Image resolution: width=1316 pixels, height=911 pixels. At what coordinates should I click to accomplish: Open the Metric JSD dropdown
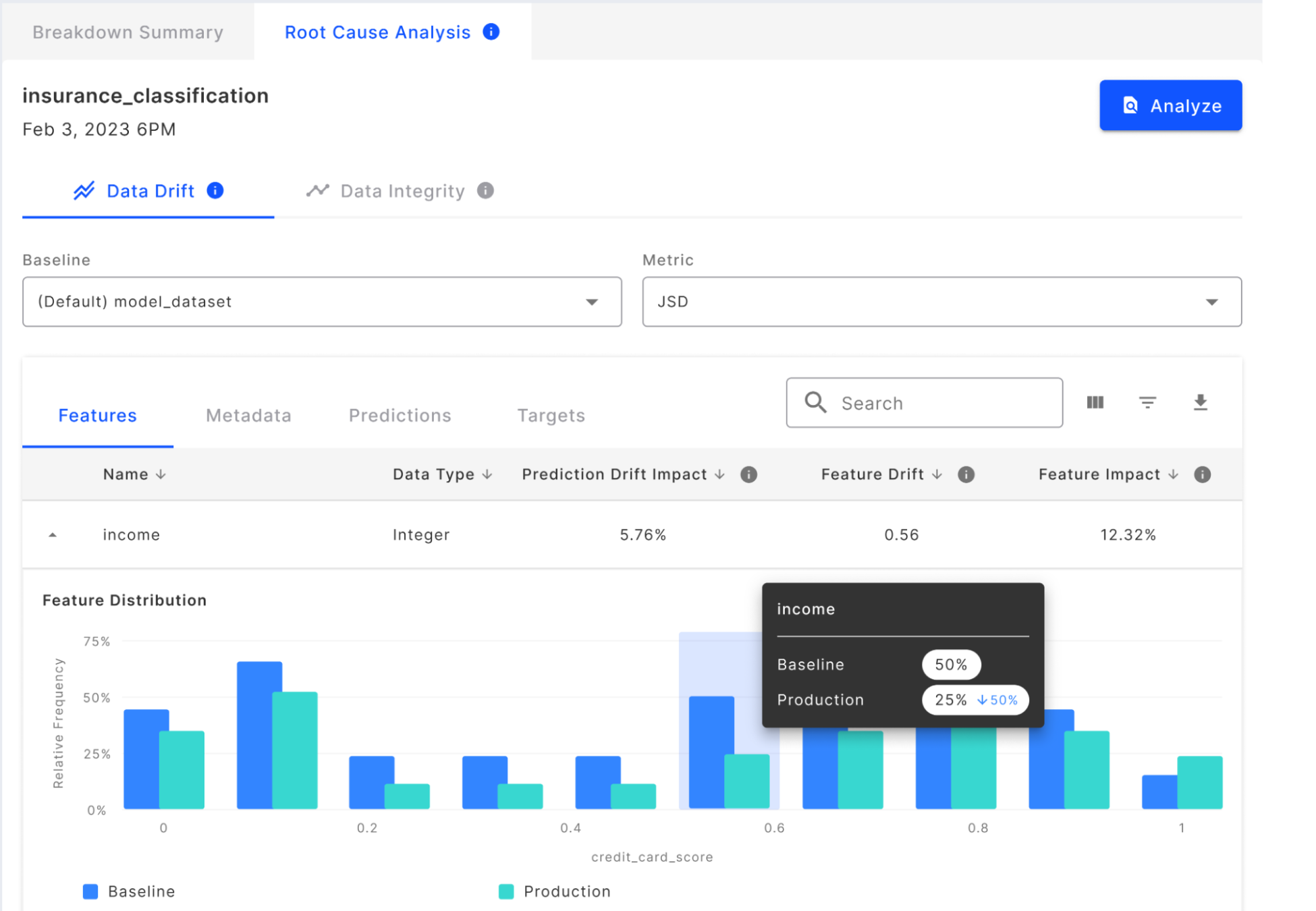pos(941,302)
